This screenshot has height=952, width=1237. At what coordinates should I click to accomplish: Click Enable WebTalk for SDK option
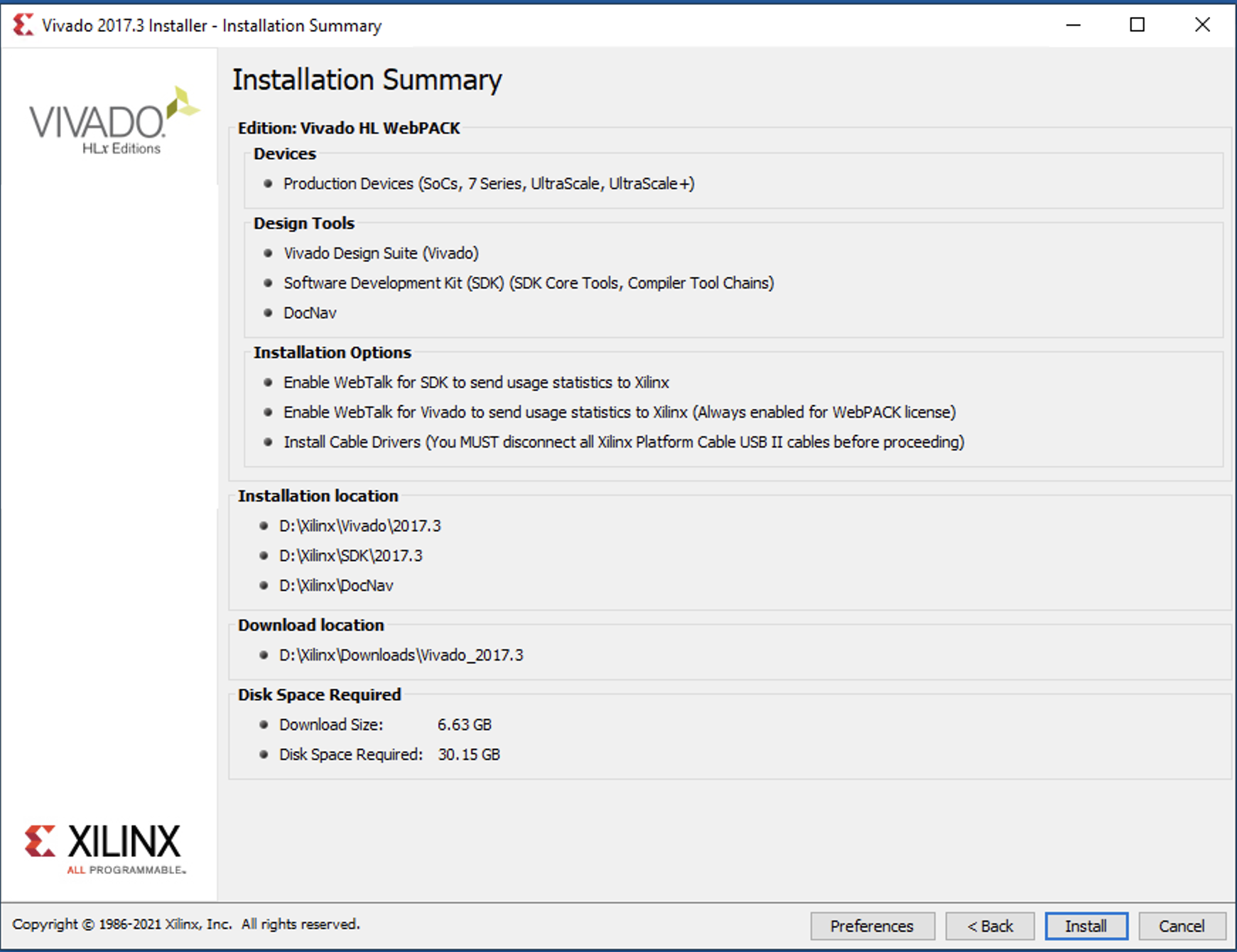point(476,382)
